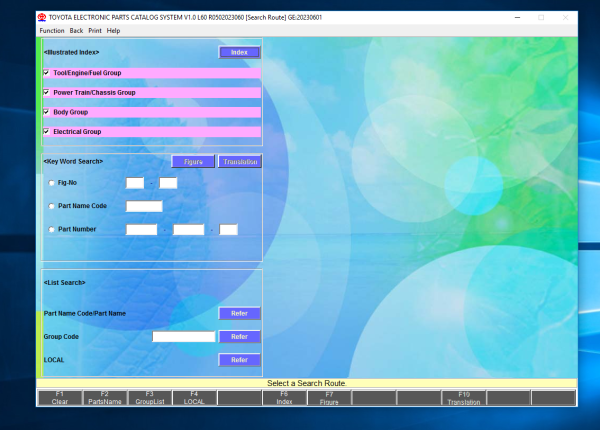Uncheck the Tool/Engine/Fuel Group checkbox
The width and height of the screenshot is (600, 430).
coord(46,73)
